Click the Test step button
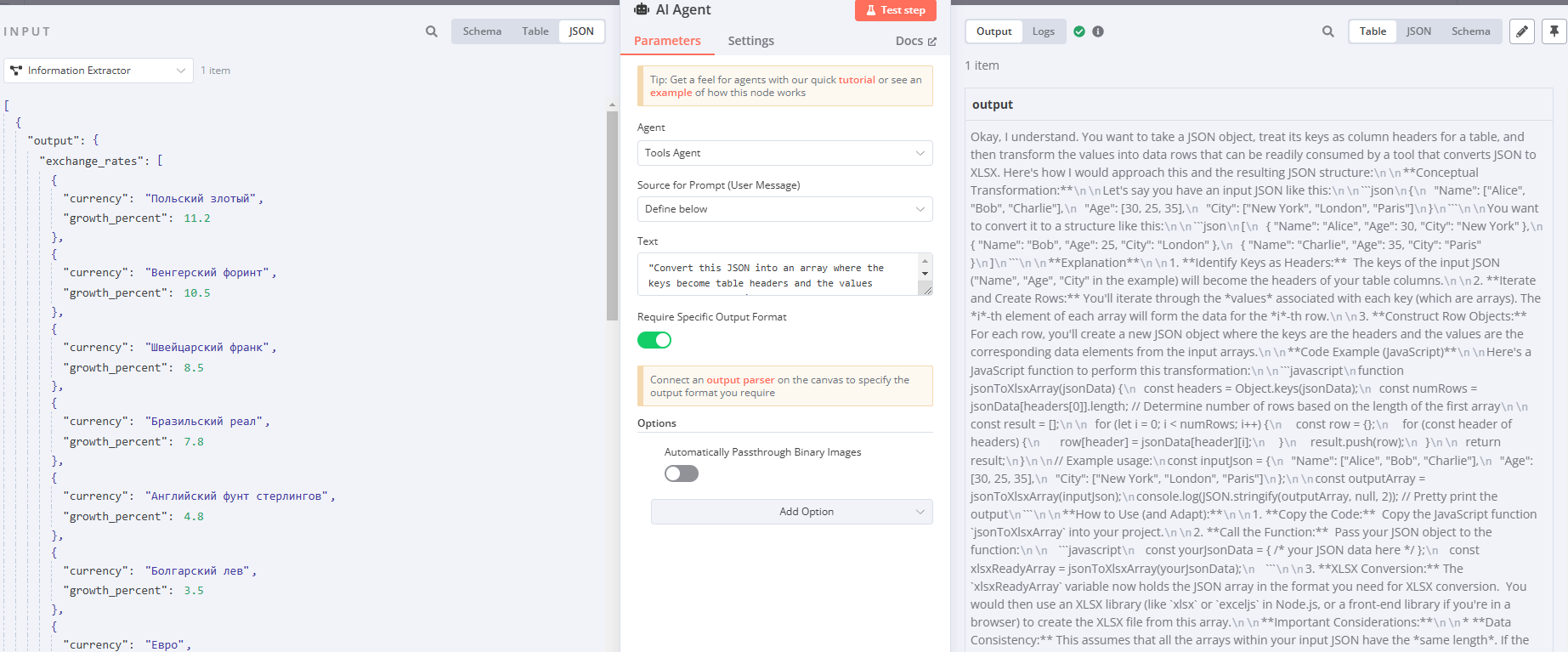Viewport: 1568px width, 652px height. pyautogui.click(x=896, y=10)
